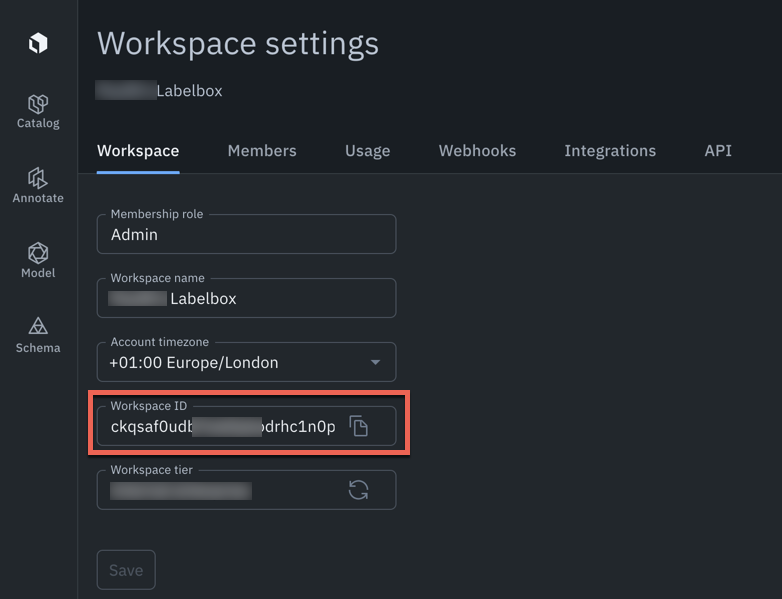Image resolution: width=782 pixels, height=599 pixels.
Task: Open the Account timezone dropdown
Action: pos(246,362)
